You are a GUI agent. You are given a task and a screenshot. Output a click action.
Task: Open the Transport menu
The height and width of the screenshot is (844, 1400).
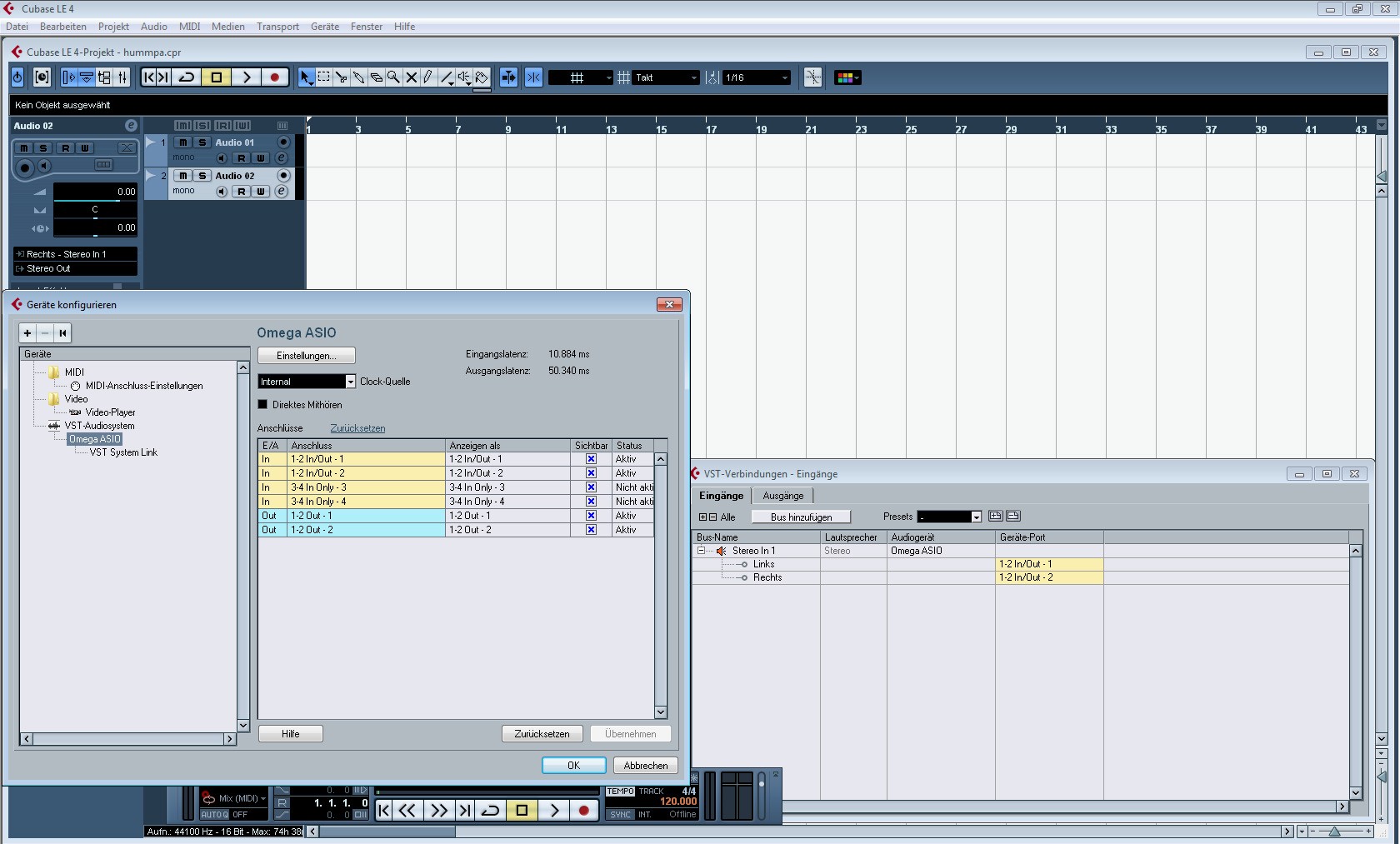coord(277,27)
